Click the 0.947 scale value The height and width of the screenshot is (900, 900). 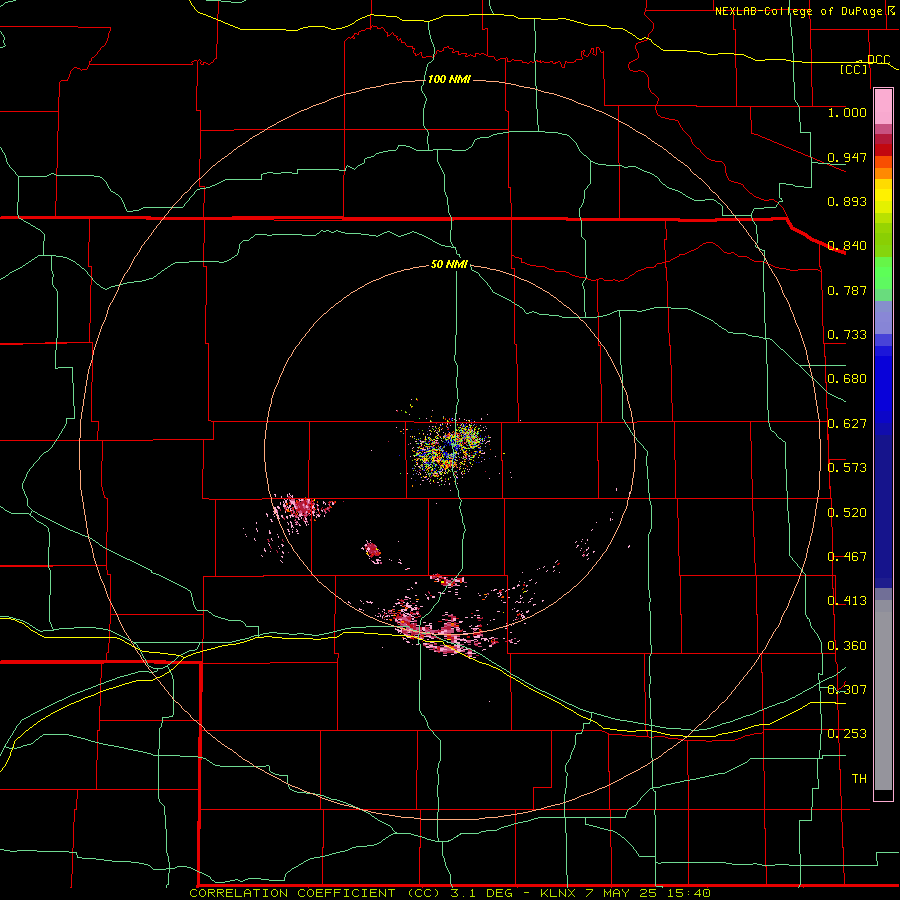[847, 157]
